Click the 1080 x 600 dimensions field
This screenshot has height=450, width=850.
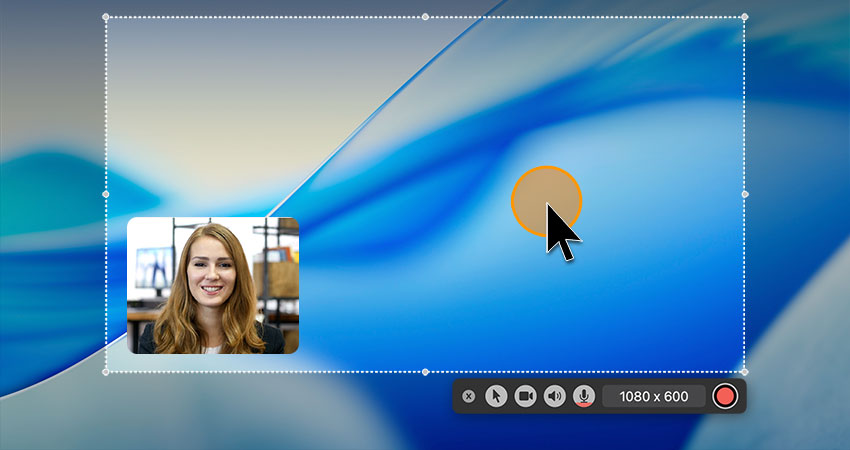coord(653,396)
